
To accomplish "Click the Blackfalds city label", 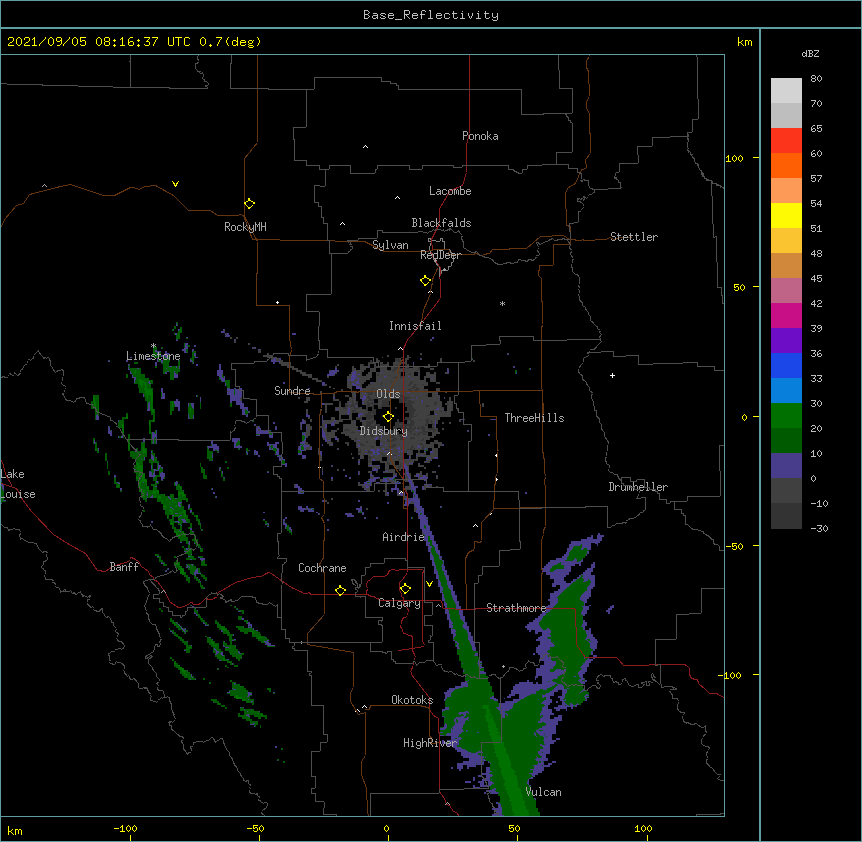I will [x=441, y=223].
